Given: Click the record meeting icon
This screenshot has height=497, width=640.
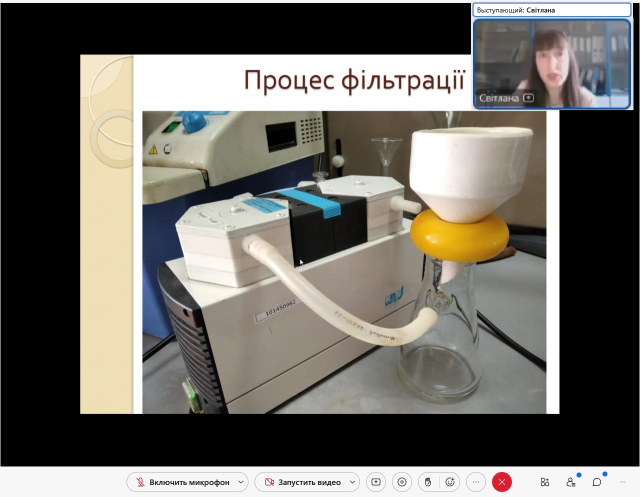Looking at the screenshot, I should [402, 481].
